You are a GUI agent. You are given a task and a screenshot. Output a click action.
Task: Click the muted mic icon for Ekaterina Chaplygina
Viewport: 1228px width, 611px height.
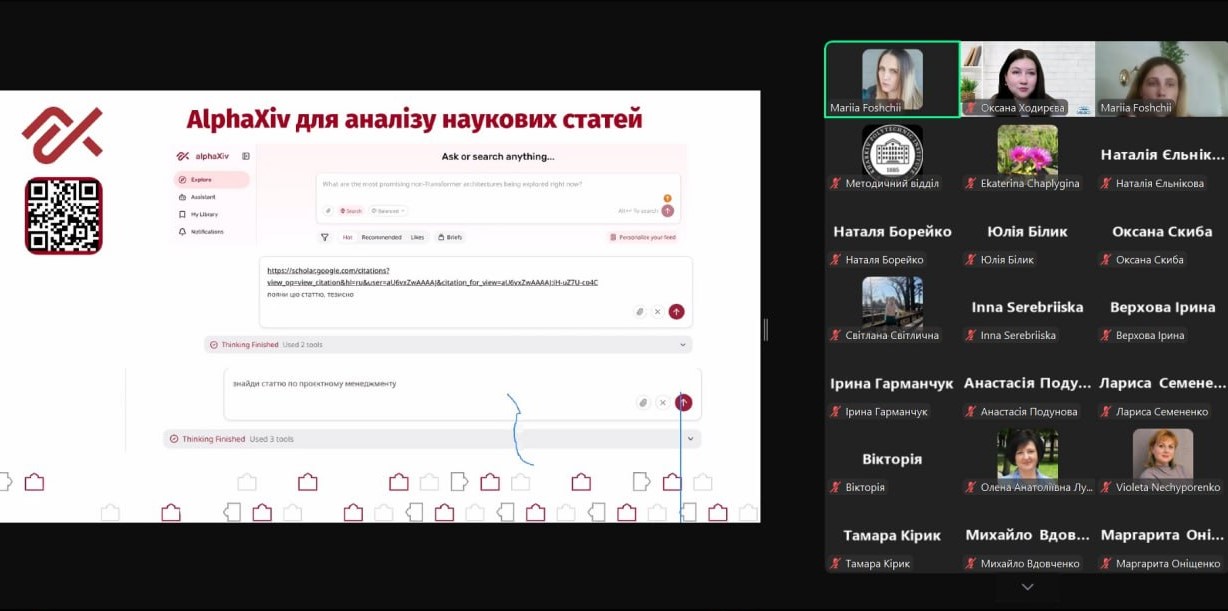click(970, 184)
